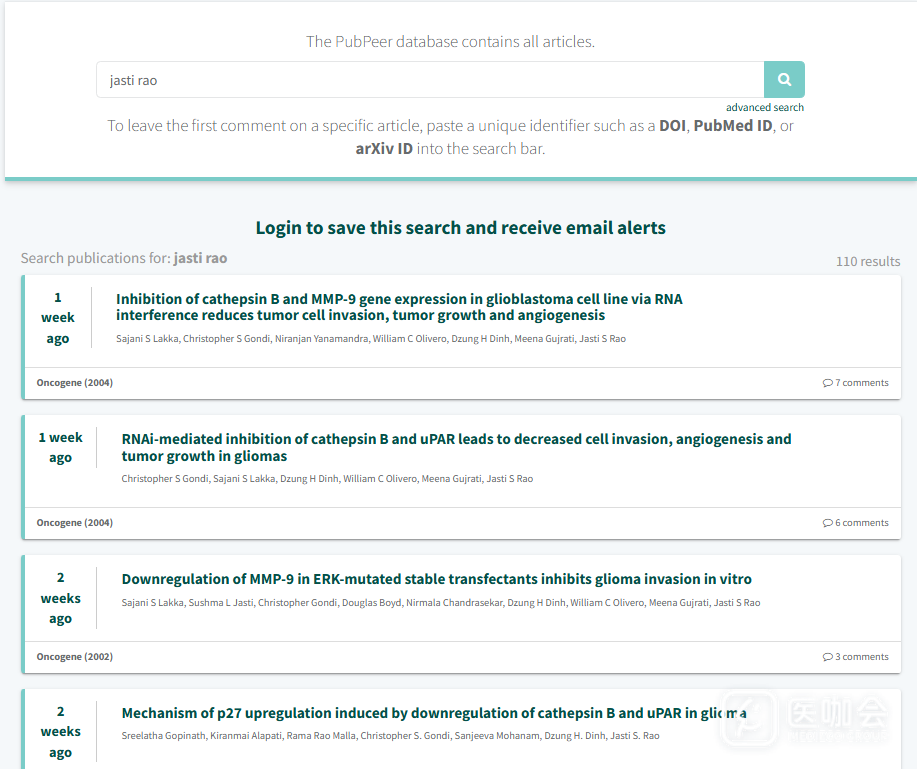Click the third result's 2 weeks ago timestamp
This screenshot has height=769, width=917.
tap(61, 598)
